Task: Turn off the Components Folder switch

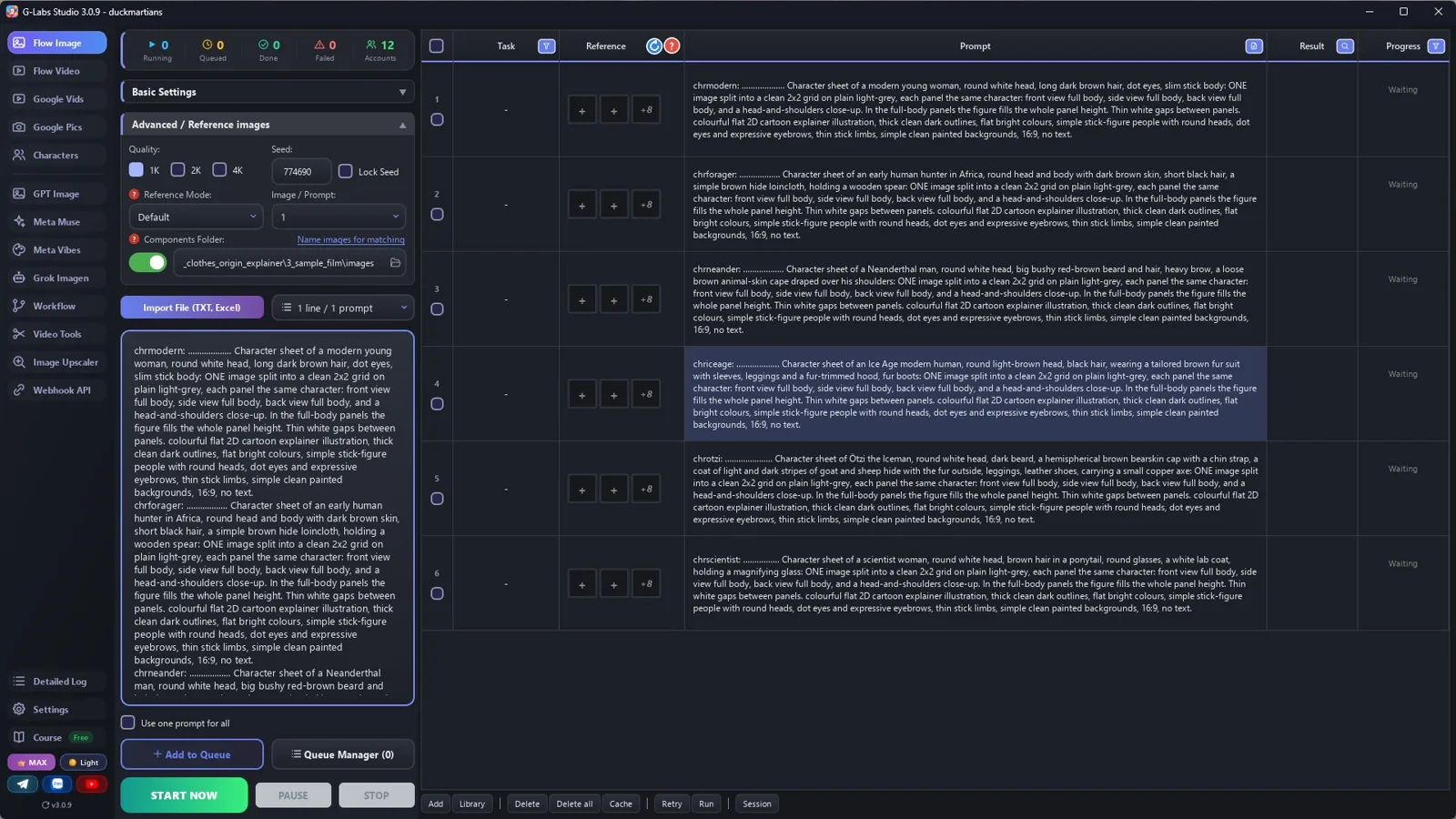Action: [x=147, y=263]
